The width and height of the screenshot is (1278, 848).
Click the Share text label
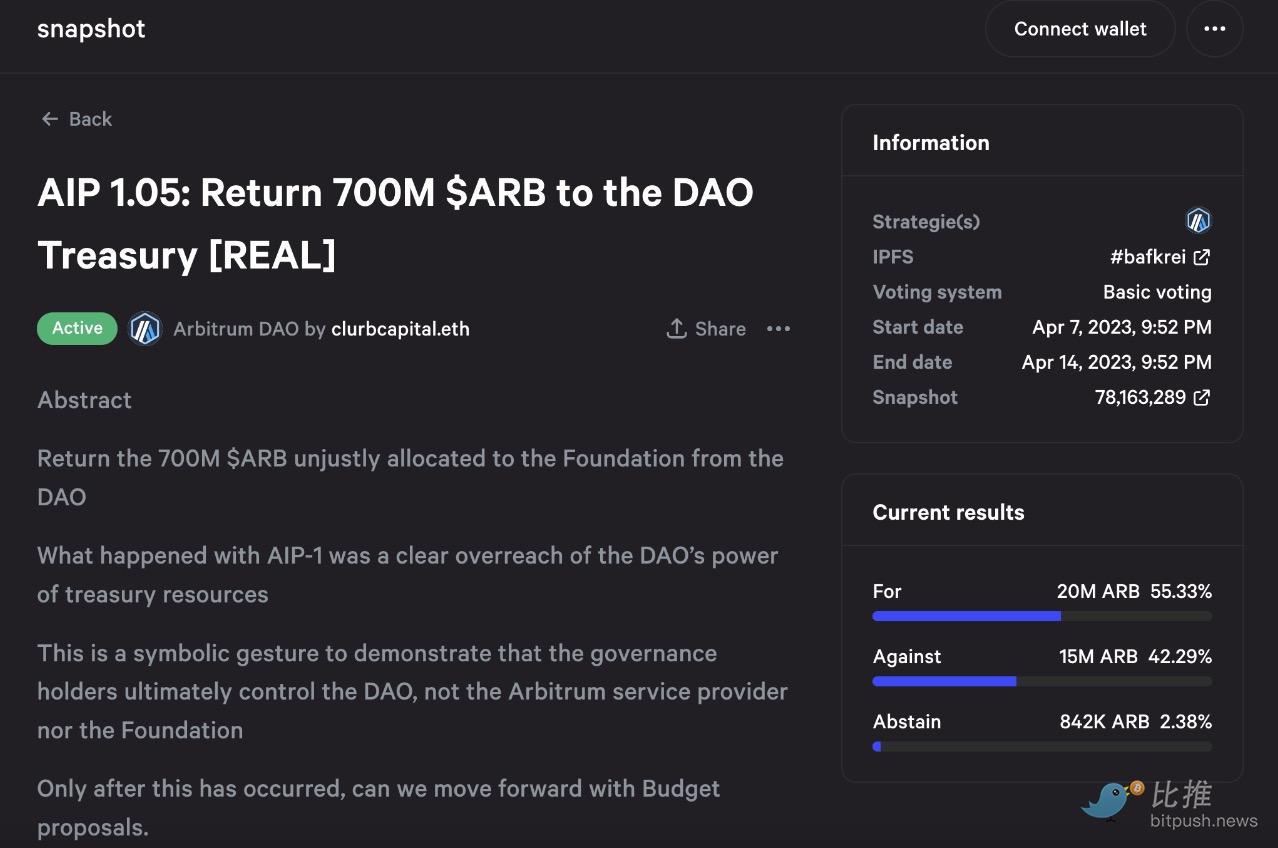tap(720, 329)
